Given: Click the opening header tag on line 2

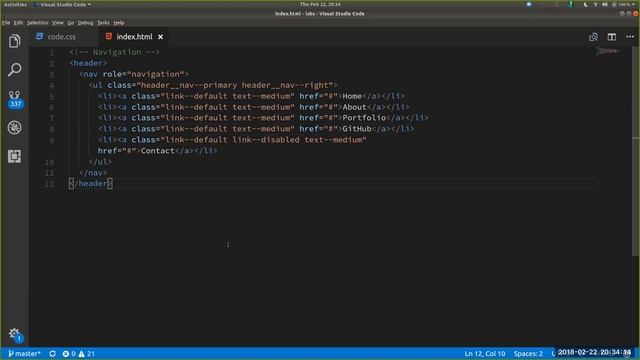Looking at the screenshot, I should (88, 63).
